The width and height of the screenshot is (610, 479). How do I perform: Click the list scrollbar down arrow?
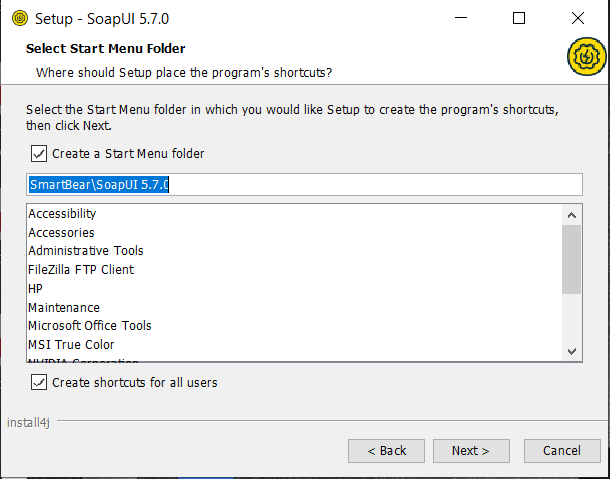(x=571, y=351)
